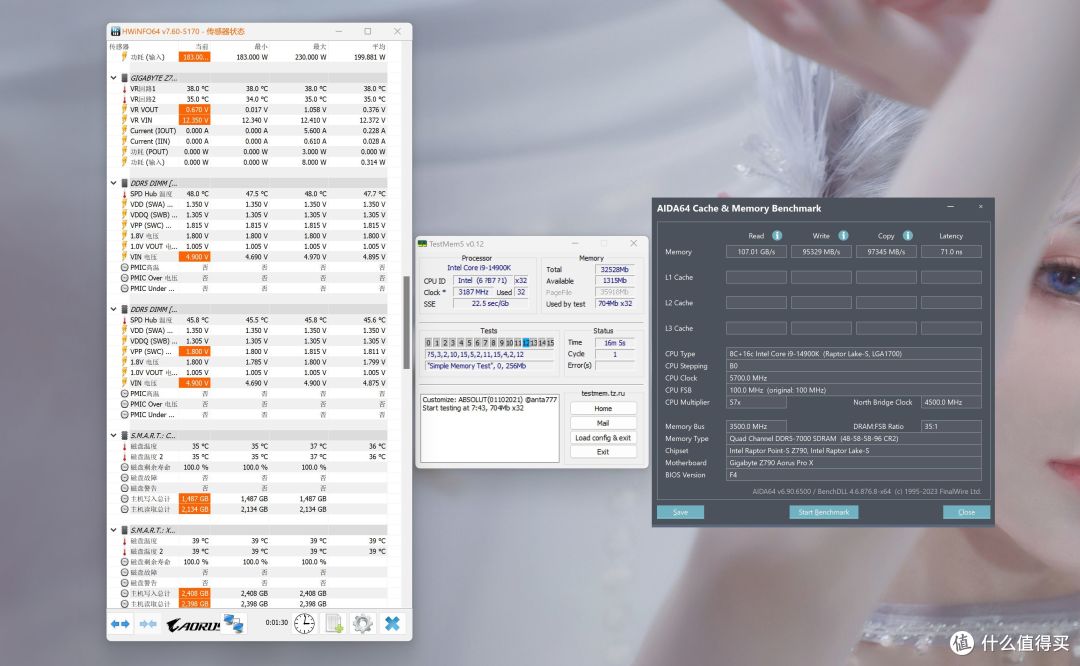Click the 平均 column header in HWiNFO

tap(378, 47)
